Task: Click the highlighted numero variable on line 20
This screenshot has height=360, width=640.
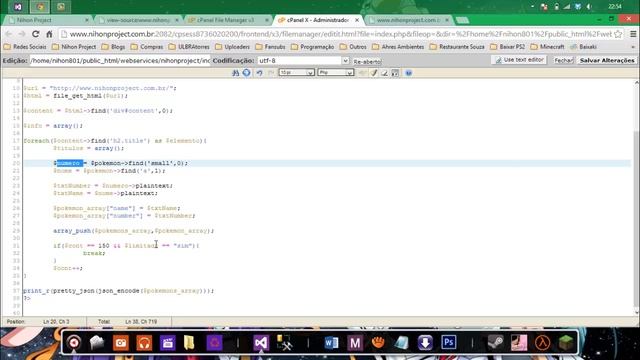Action: [70, 163]
